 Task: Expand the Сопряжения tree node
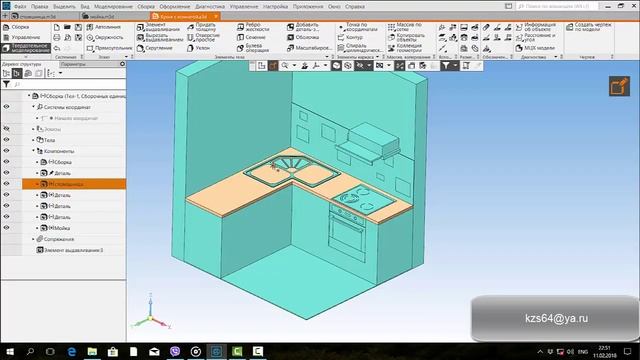[33, 239]
